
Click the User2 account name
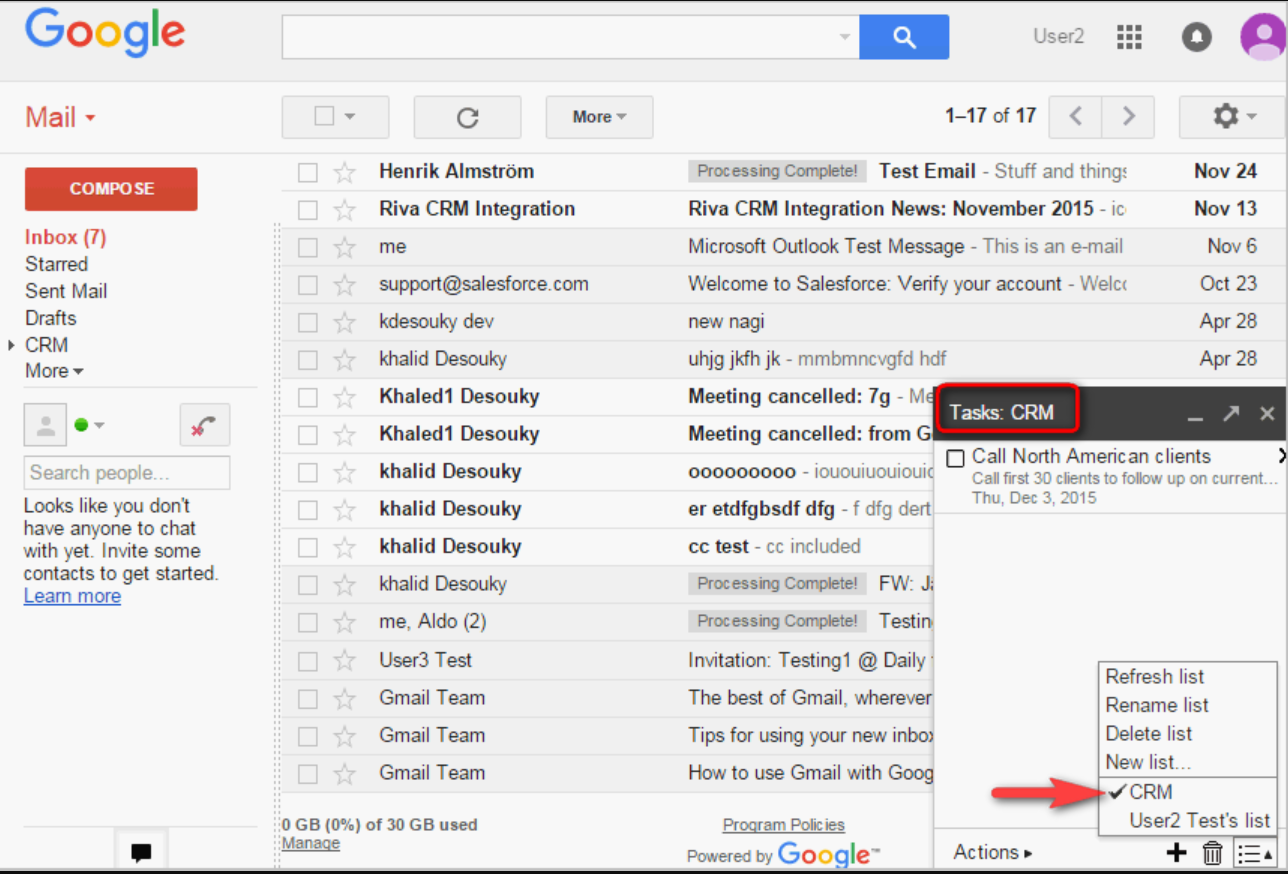coord(1059,36)
